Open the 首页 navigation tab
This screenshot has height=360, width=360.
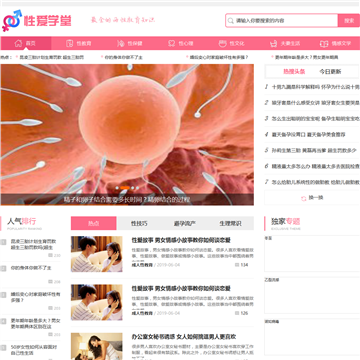point(26,43)
